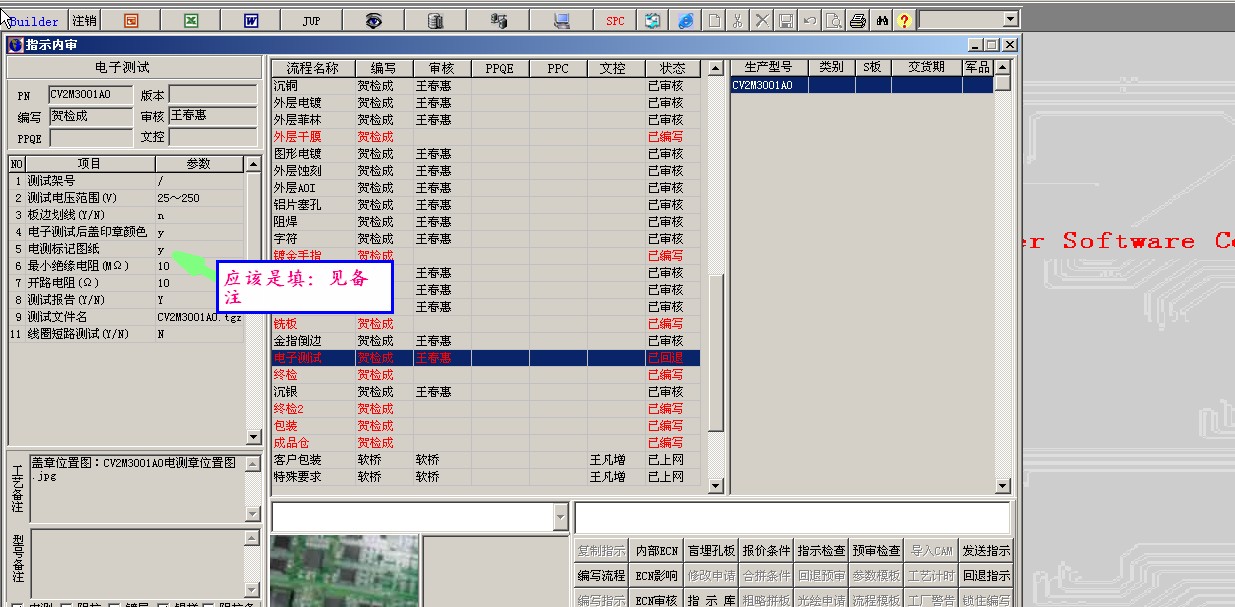Click the 回退指示 button
The height and width of the screenshot is (607, 1235).
coord(986,576)
